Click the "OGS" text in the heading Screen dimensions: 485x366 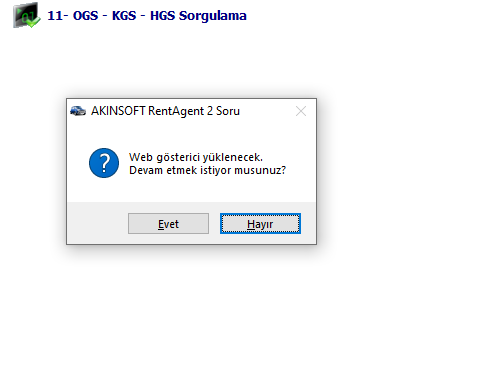86,16
